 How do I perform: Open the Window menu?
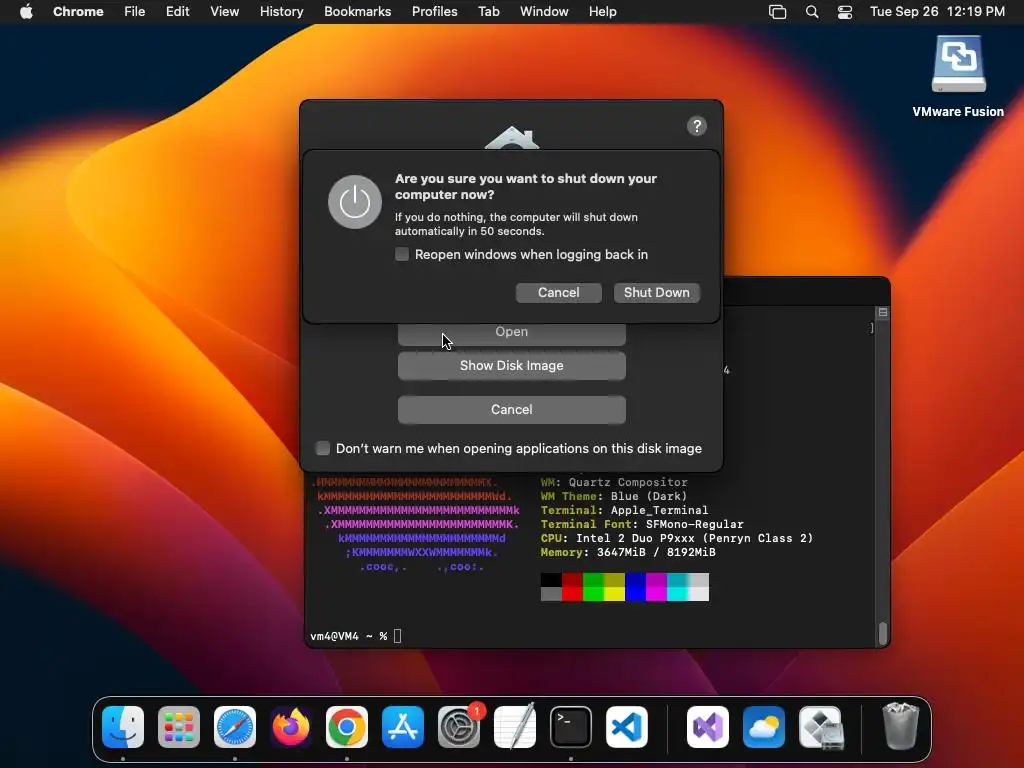[544, 12]
